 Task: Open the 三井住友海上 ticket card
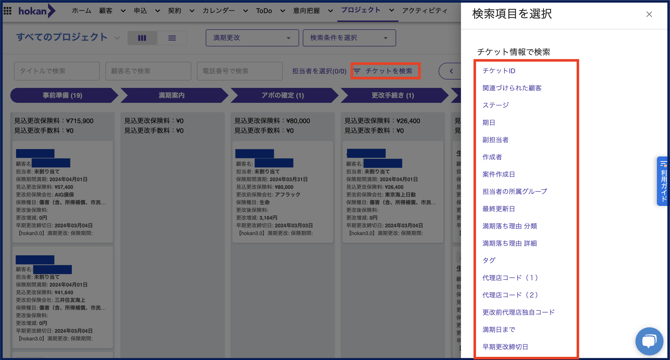coord(63,297)
